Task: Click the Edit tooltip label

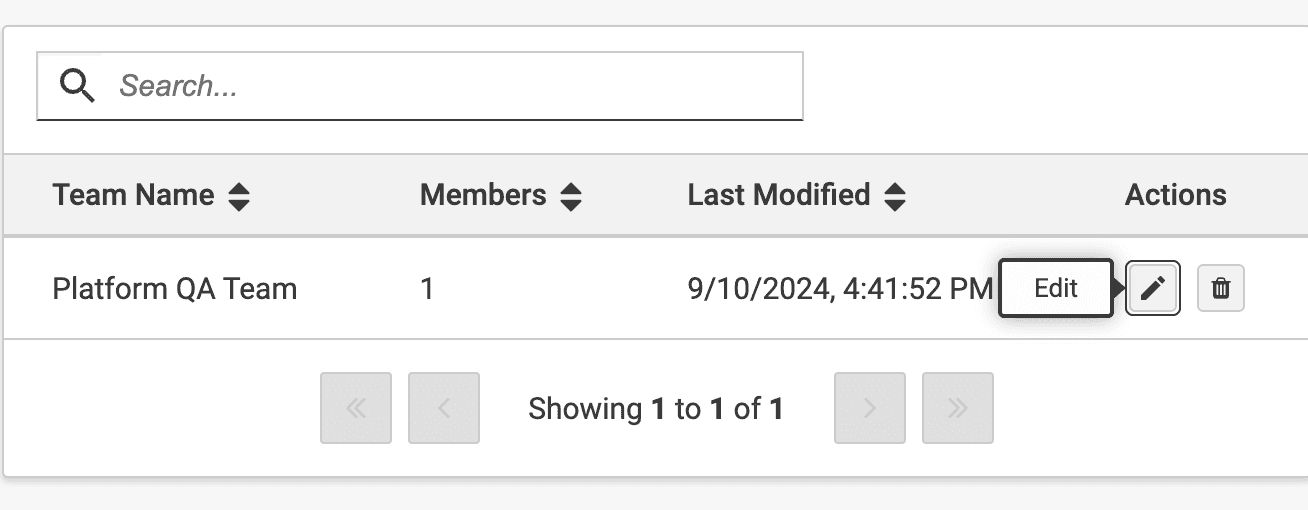Action: 1056,289
